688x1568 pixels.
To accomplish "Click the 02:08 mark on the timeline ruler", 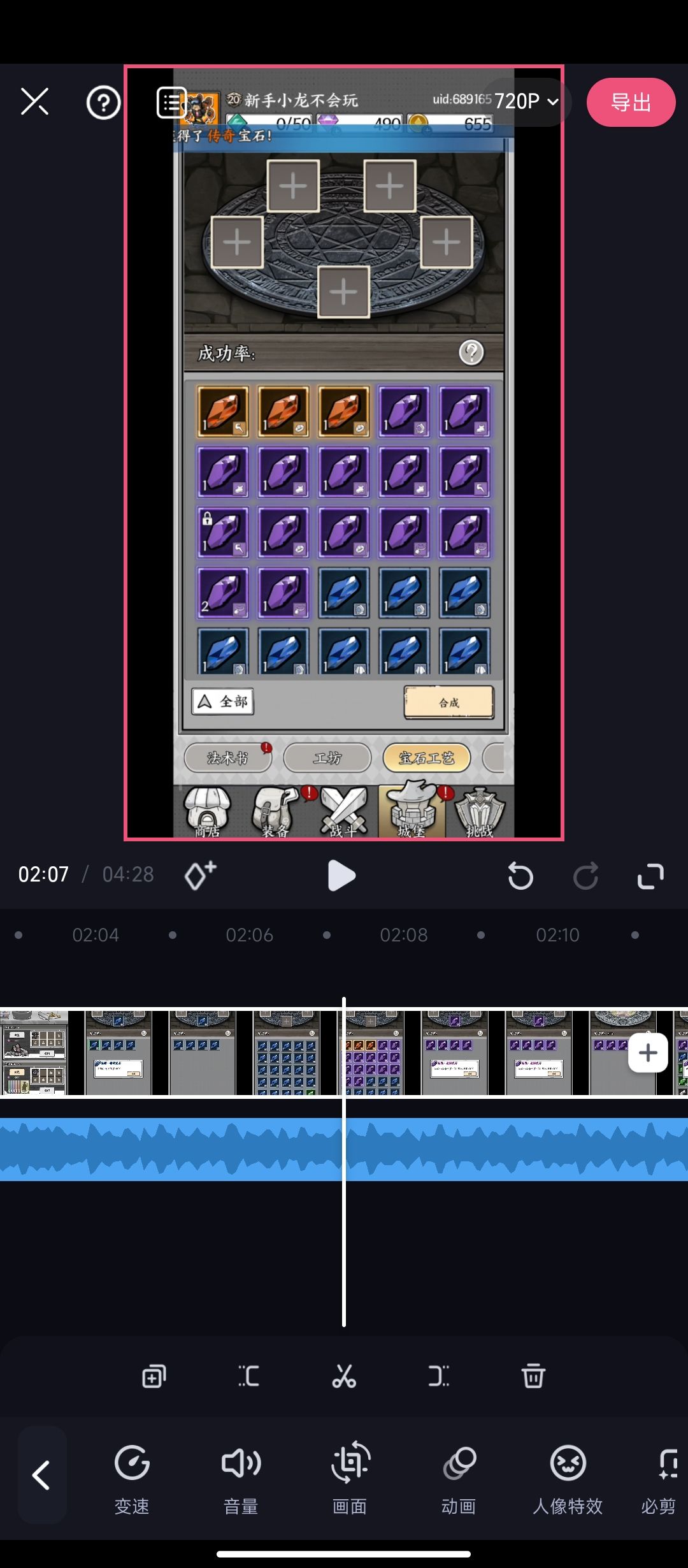I will (x=404, y=935).
